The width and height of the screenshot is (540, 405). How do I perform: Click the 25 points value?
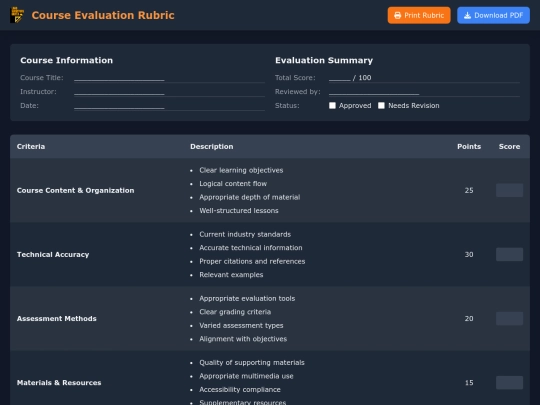(469, 190)
